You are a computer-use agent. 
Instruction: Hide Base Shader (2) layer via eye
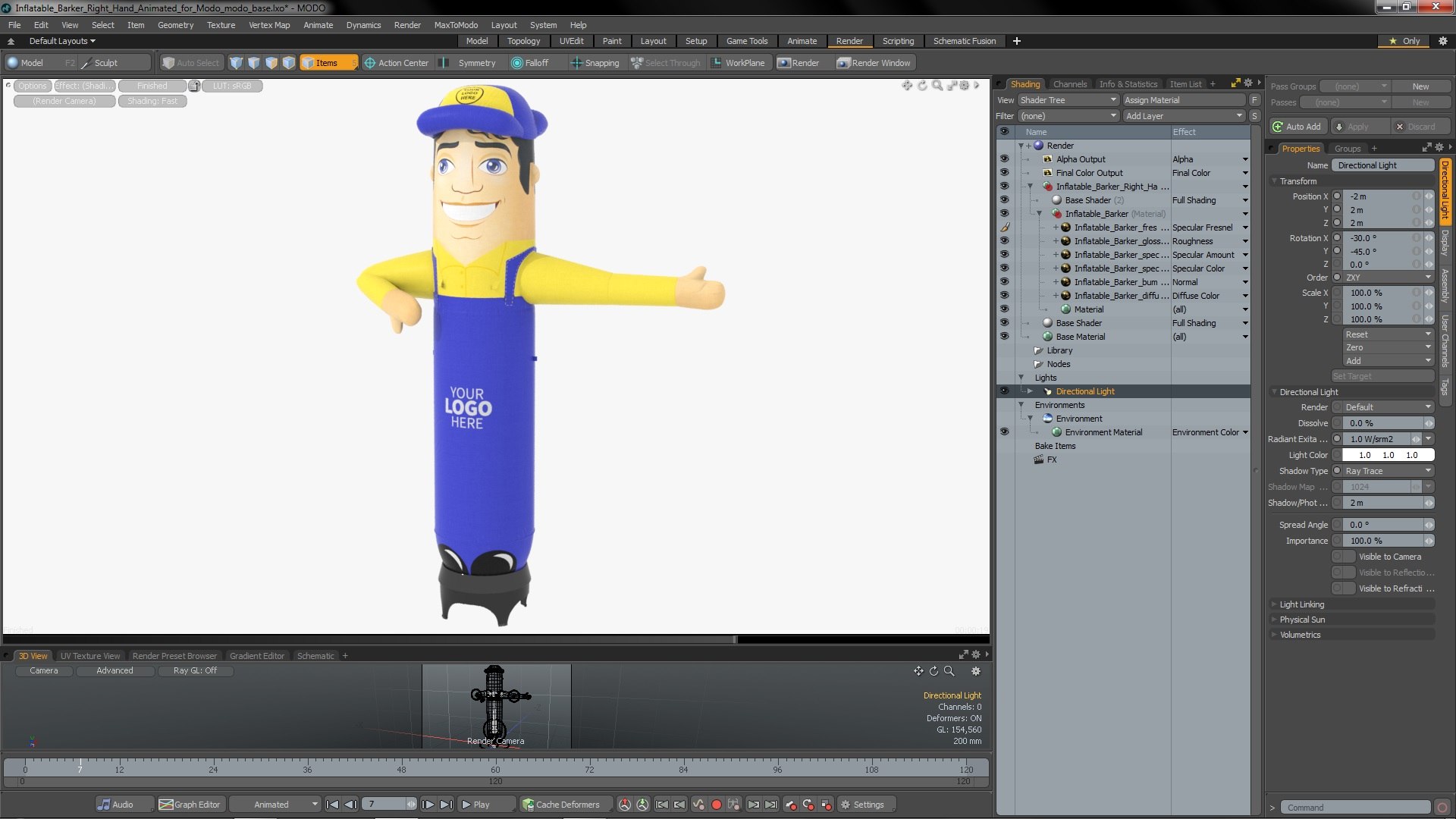1004,200
